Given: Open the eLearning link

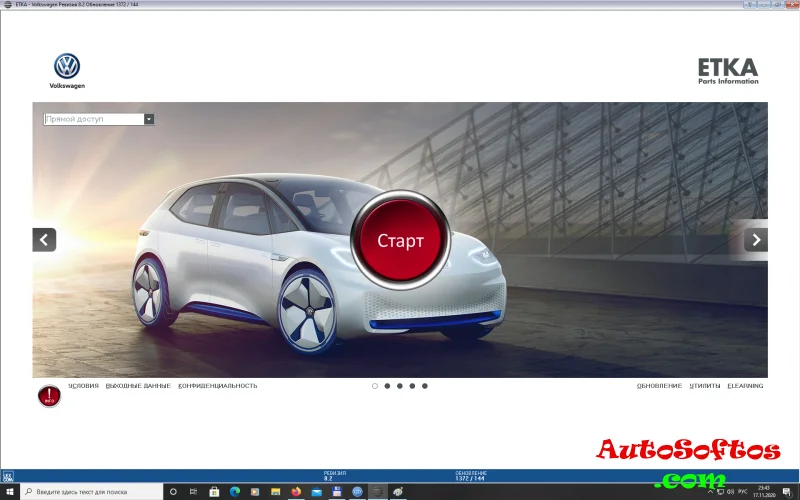Looking at the screenshot, I should point(745,386).
